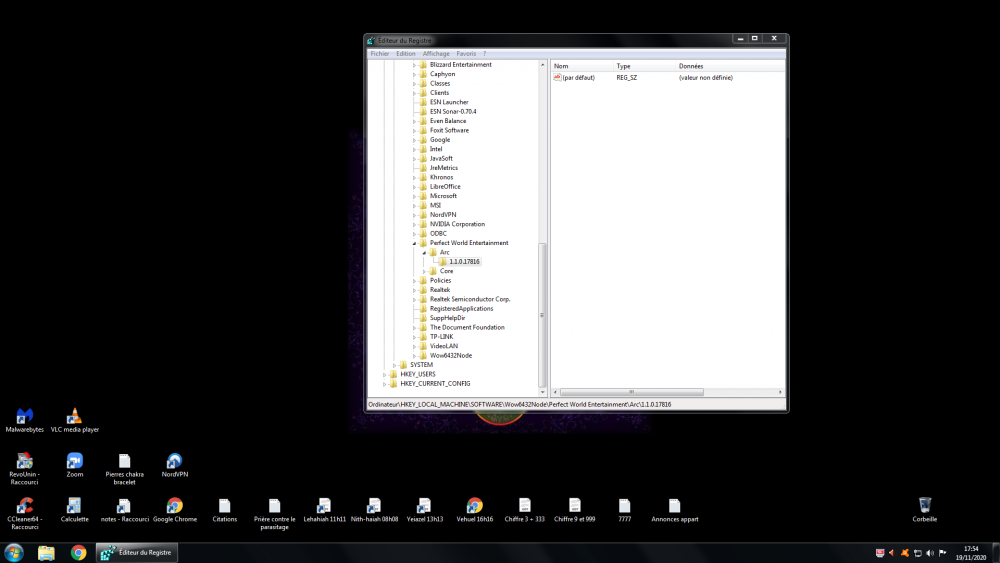Click the values pane horizontal scrollbar
This screenshot has height=563, width=1000.
(x=631, y=392)
